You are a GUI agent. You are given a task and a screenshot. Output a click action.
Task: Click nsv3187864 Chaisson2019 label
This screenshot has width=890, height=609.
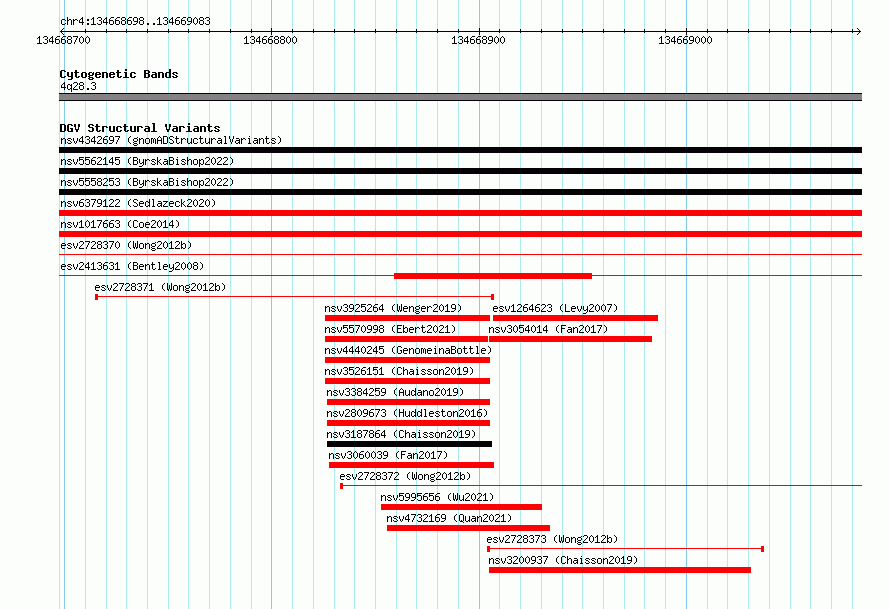(401, 434)
